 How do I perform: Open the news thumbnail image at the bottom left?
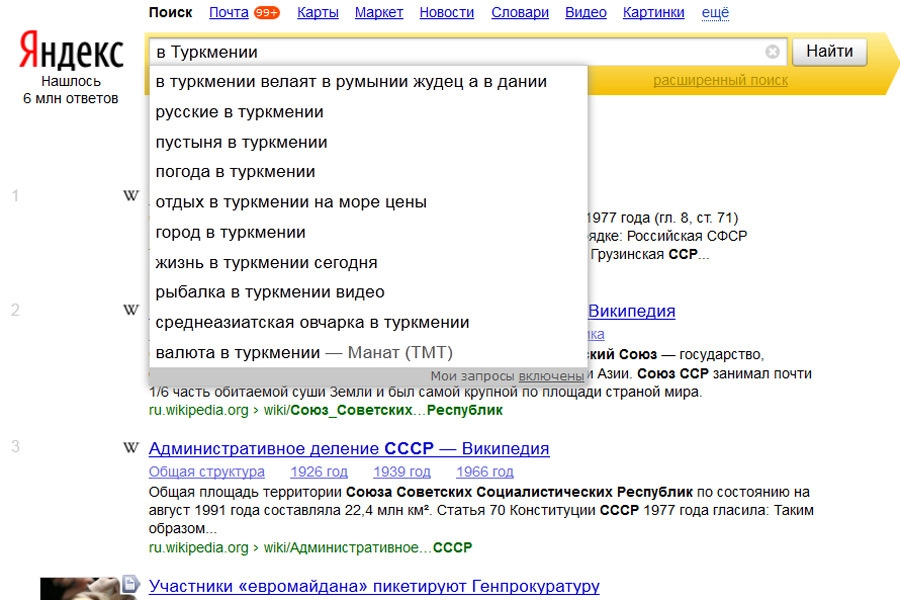[x=80, y=588]
